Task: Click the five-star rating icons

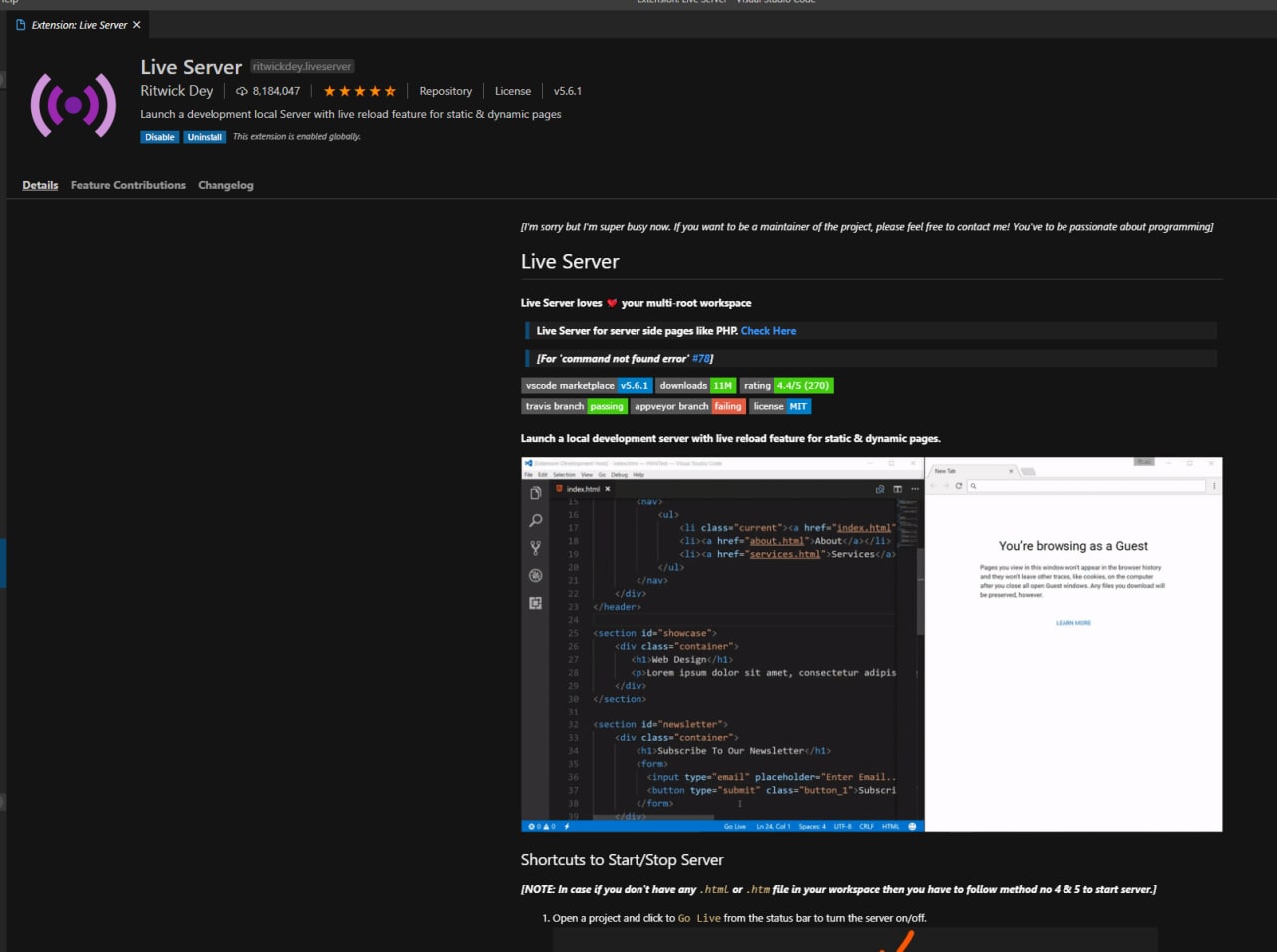Action: point(359,91)
